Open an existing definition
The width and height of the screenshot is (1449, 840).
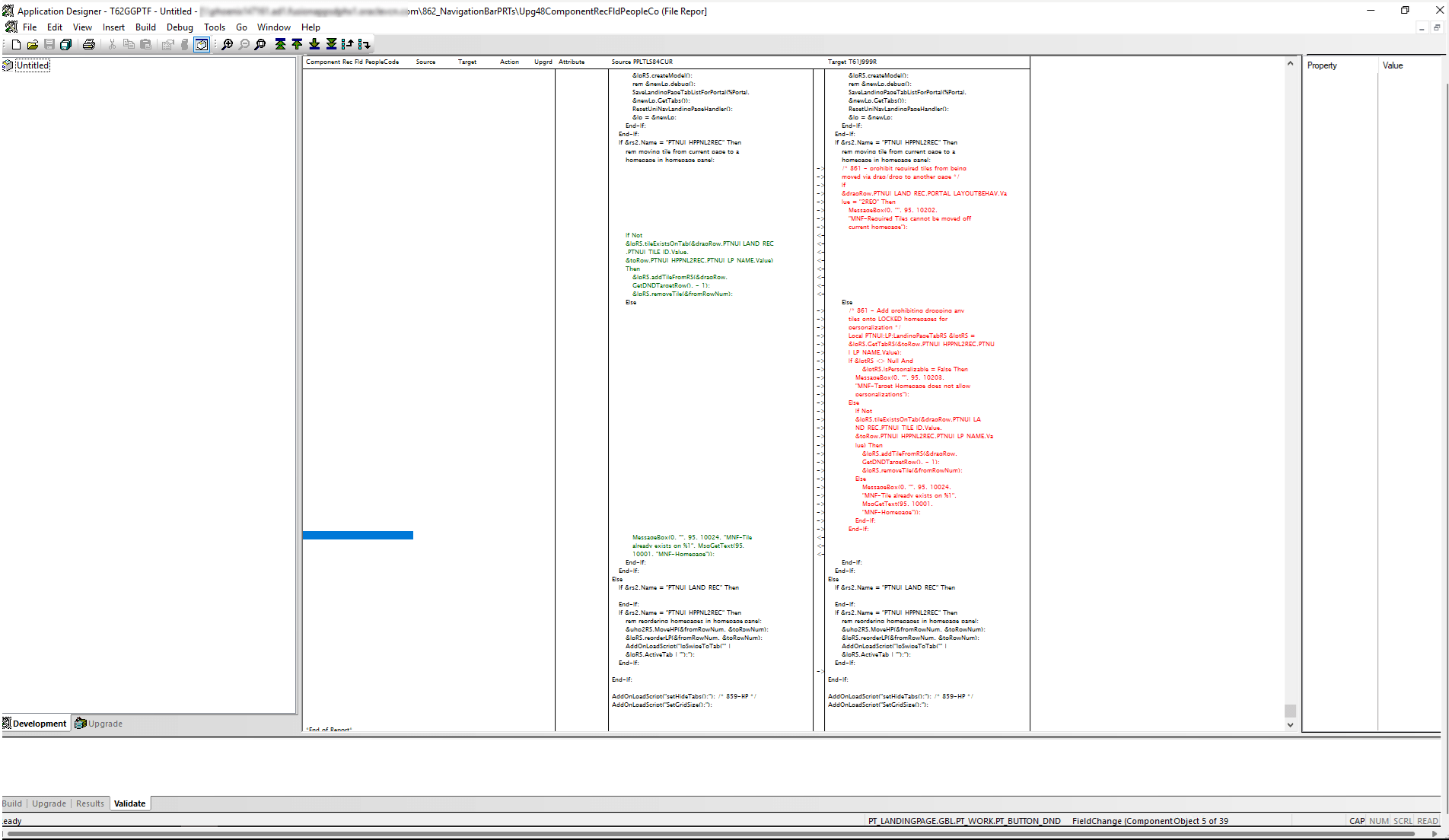32,44
